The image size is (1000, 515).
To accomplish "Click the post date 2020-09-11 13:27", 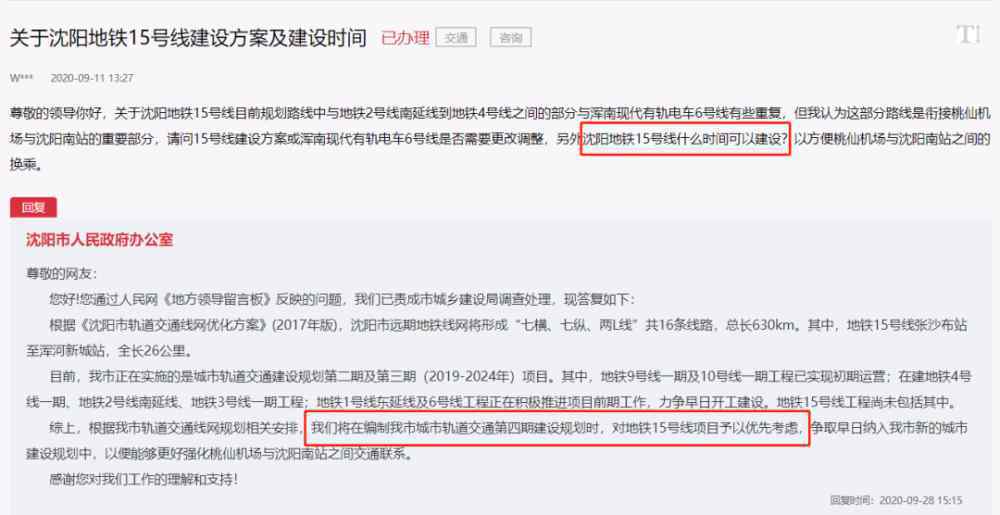I will [x=92, y=78].
